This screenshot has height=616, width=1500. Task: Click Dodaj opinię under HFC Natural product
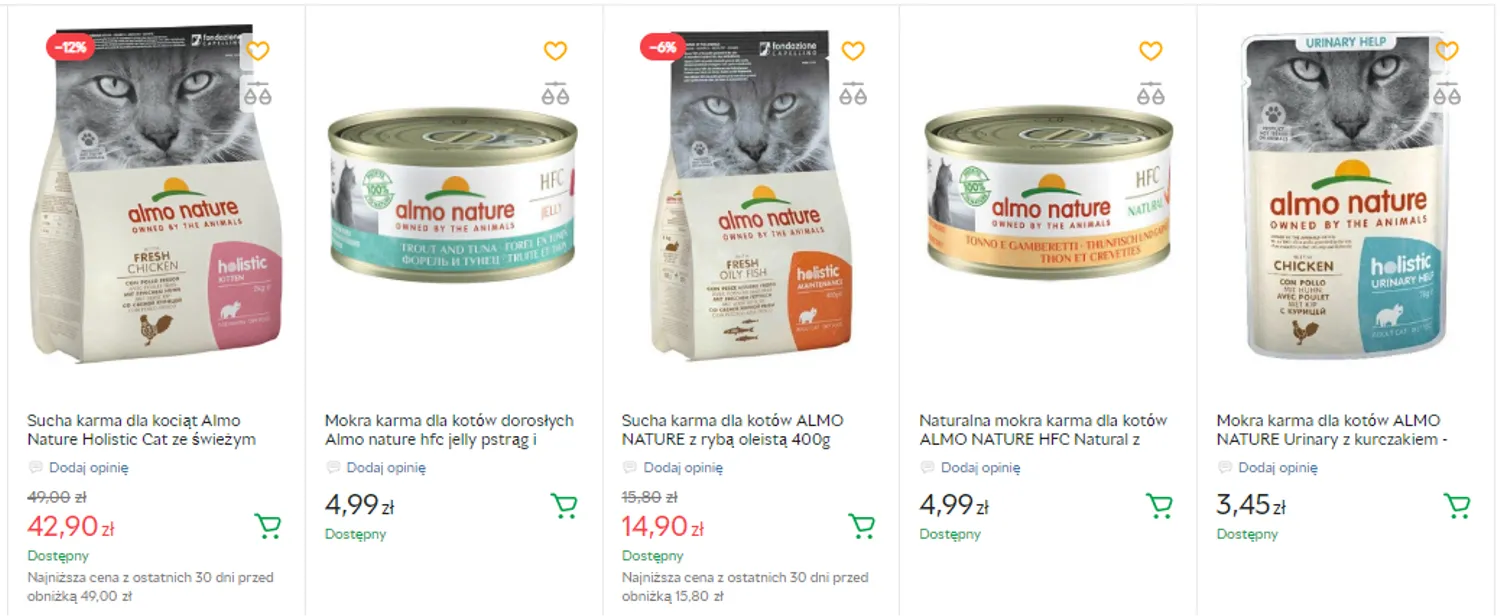coord(980,467)
